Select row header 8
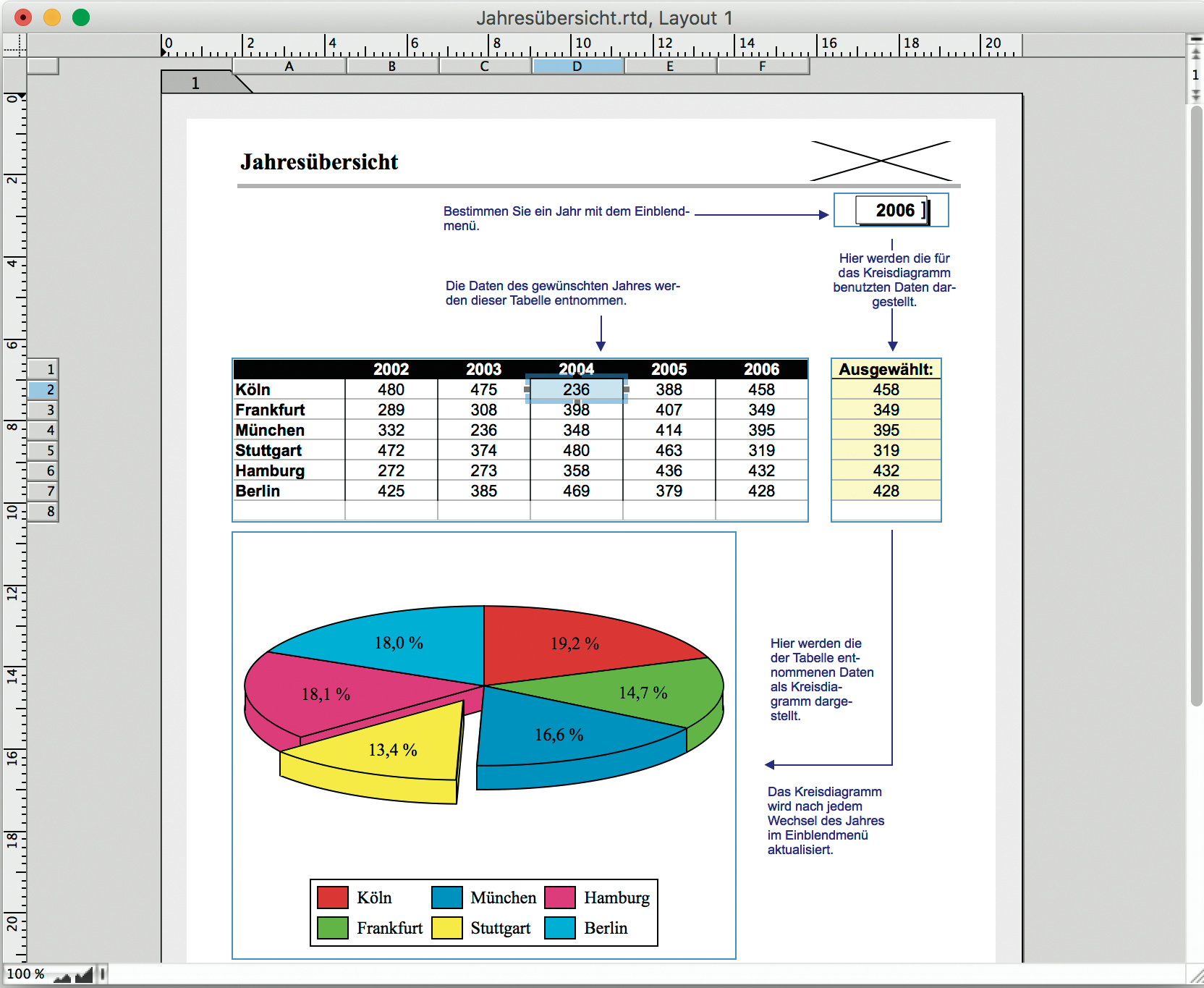This screenshot has height=988, width=1204. click(x=43, y=511)
